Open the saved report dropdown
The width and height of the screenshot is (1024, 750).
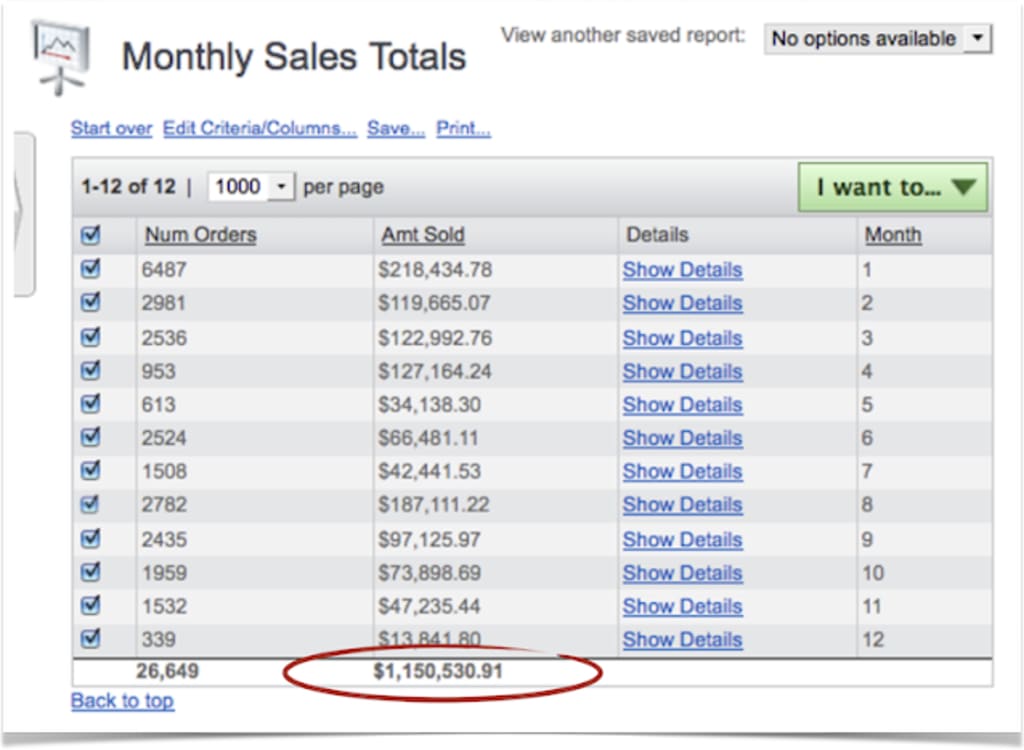(877, 39)
